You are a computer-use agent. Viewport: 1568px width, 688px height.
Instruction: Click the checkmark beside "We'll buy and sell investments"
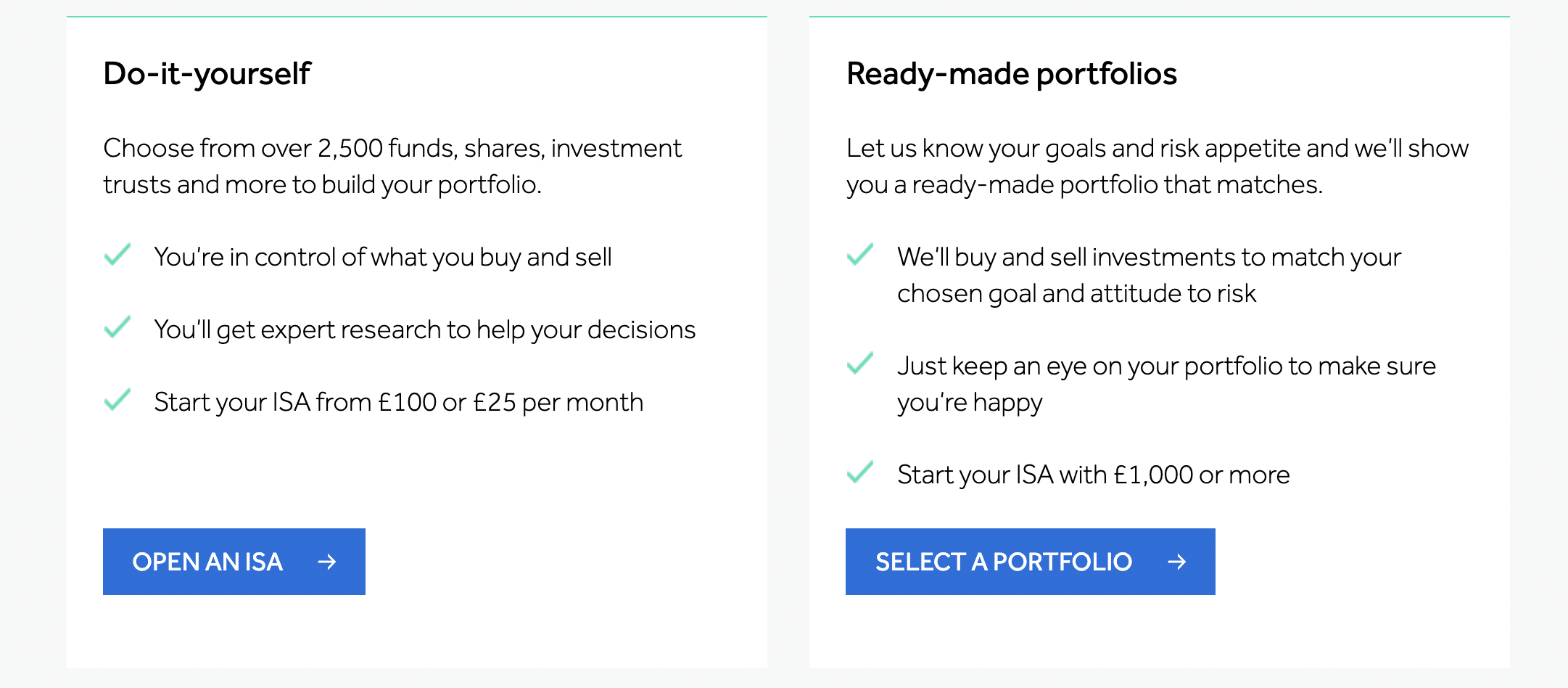click(860, 255)
